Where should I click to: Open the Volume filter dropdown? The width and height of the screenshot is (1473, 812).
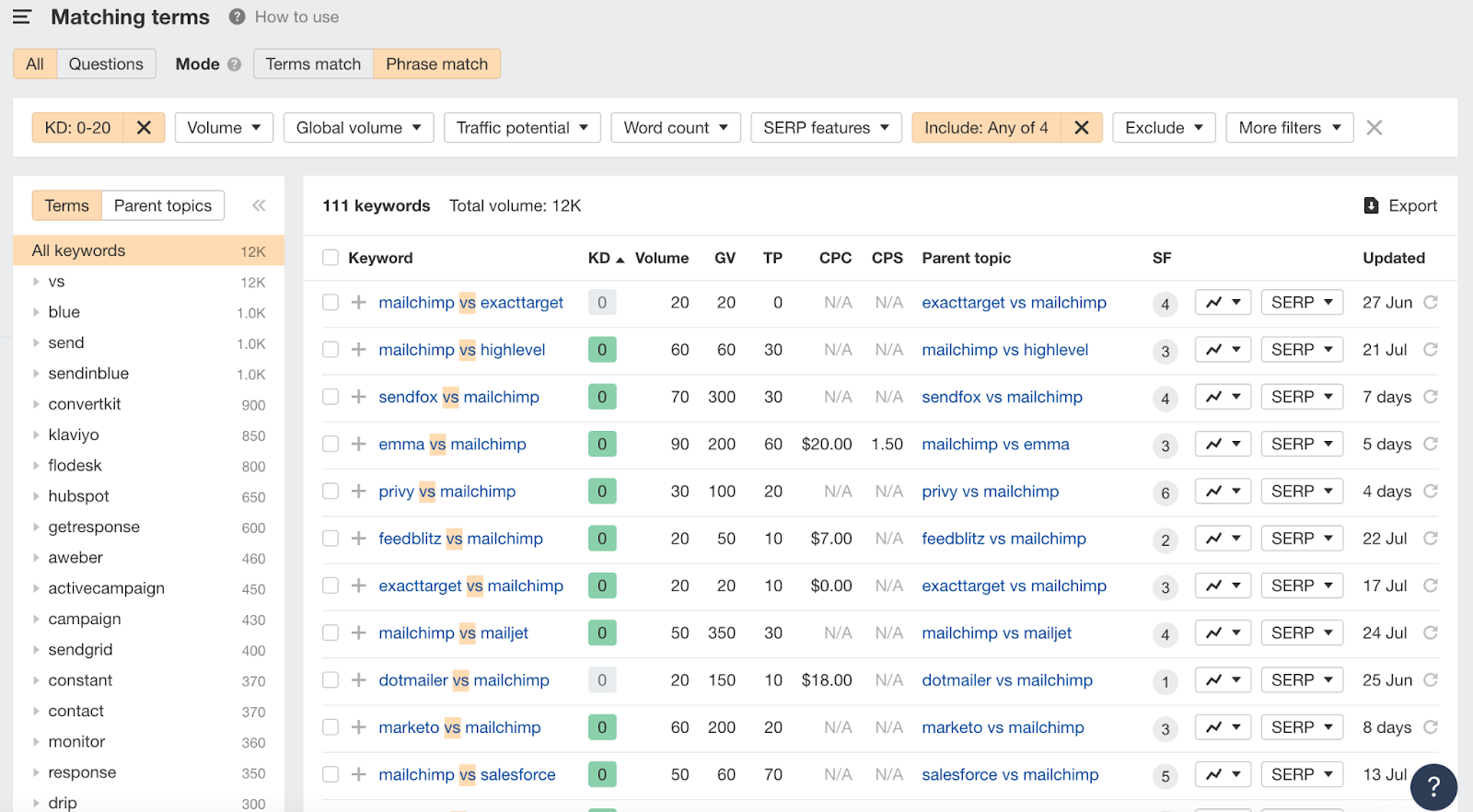coord(224,128)
